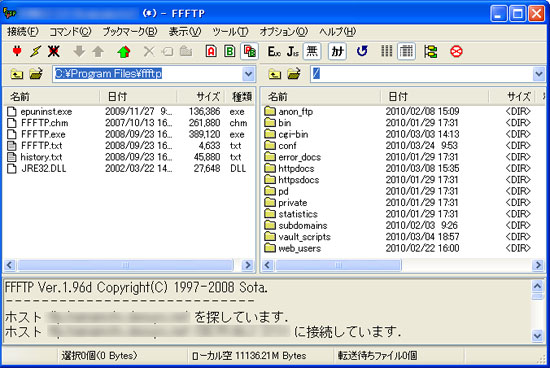Click the blue Refresh arrow icon
This screenshot has width=550, height=368.
pyautogui.click(x=362, y=51)
